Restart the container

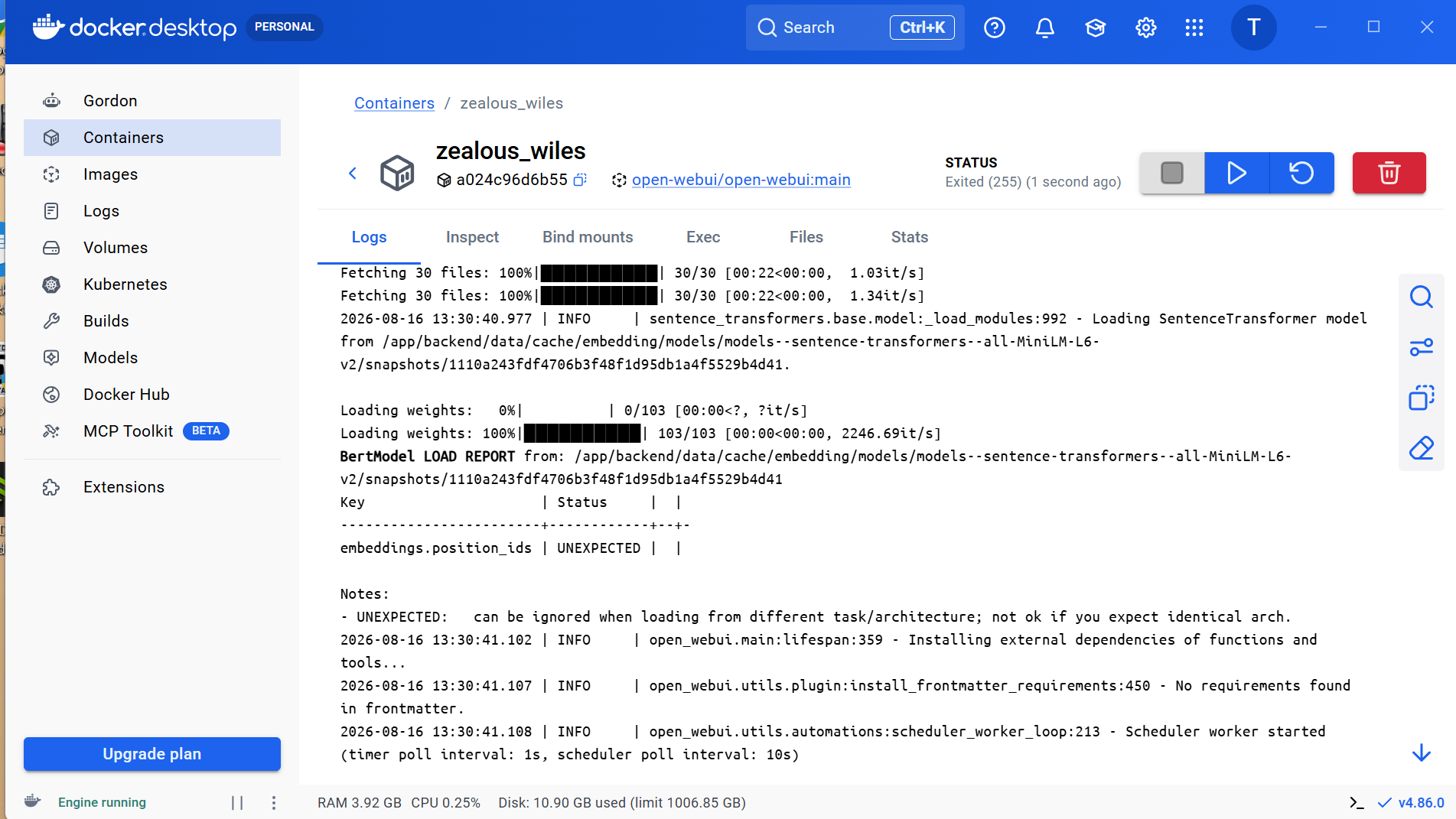(x=1302, y=173)
